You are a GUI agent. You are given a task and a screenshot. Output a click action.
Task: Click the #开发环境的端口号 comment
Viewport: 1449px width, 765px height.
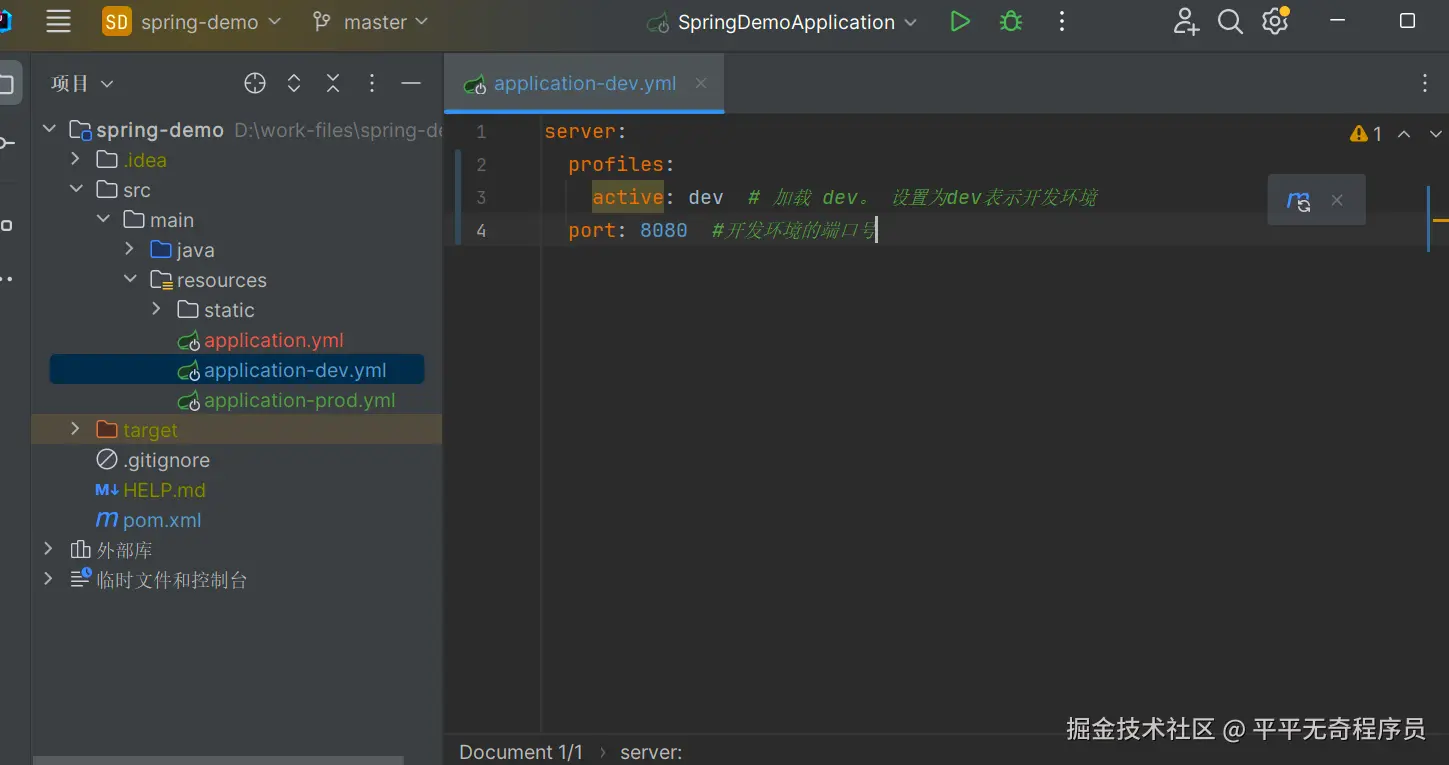click(794, 230)
